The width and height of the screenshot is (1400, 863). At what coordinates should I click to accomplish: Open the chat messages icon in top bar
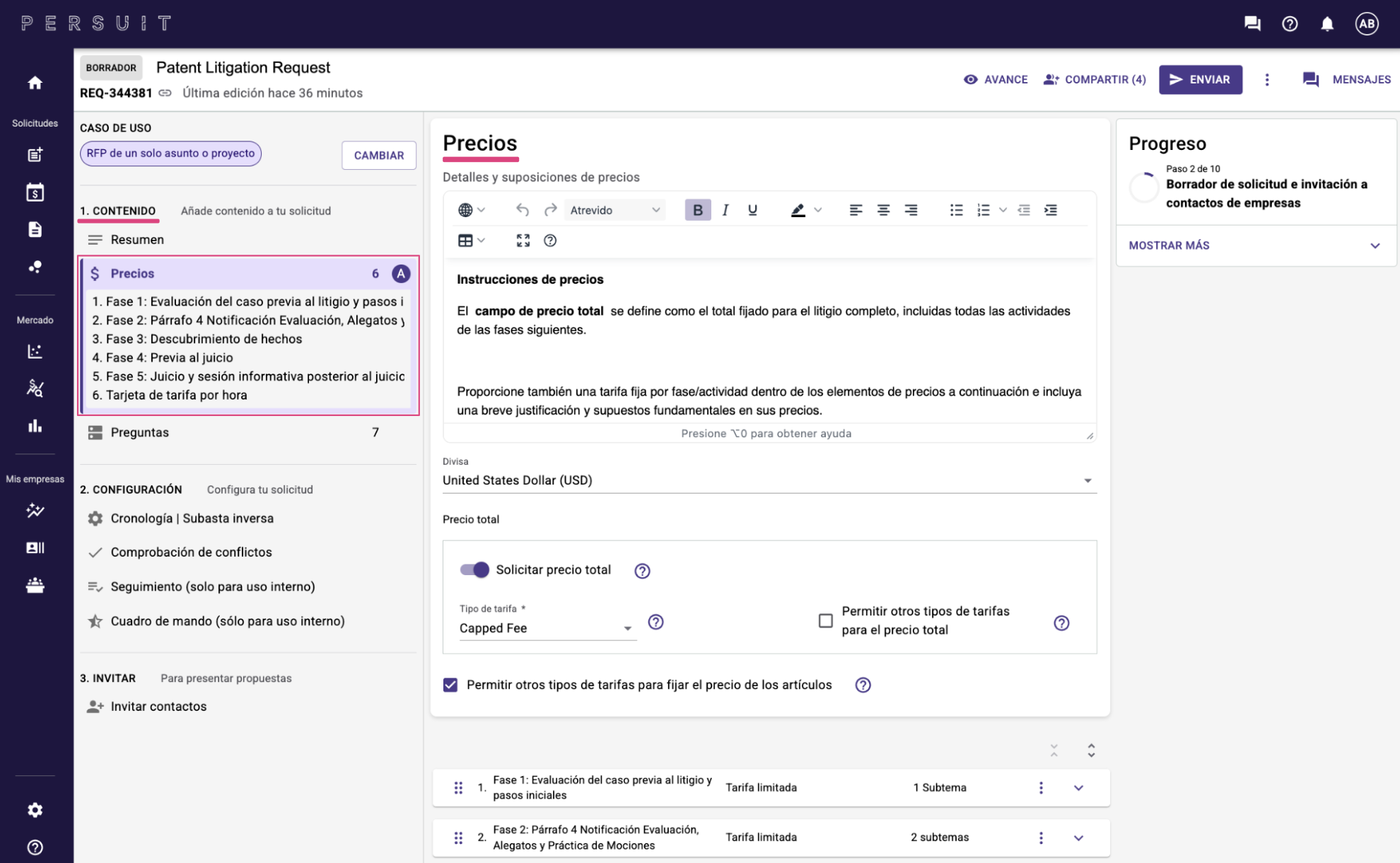pos(1252,23)
